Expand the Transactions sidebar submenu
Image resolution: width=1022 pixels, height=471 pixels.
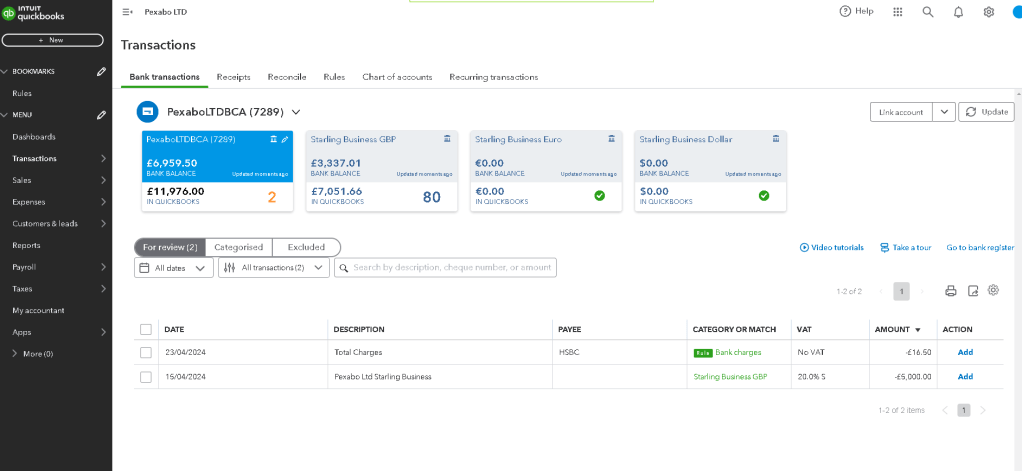click(104, 159)
